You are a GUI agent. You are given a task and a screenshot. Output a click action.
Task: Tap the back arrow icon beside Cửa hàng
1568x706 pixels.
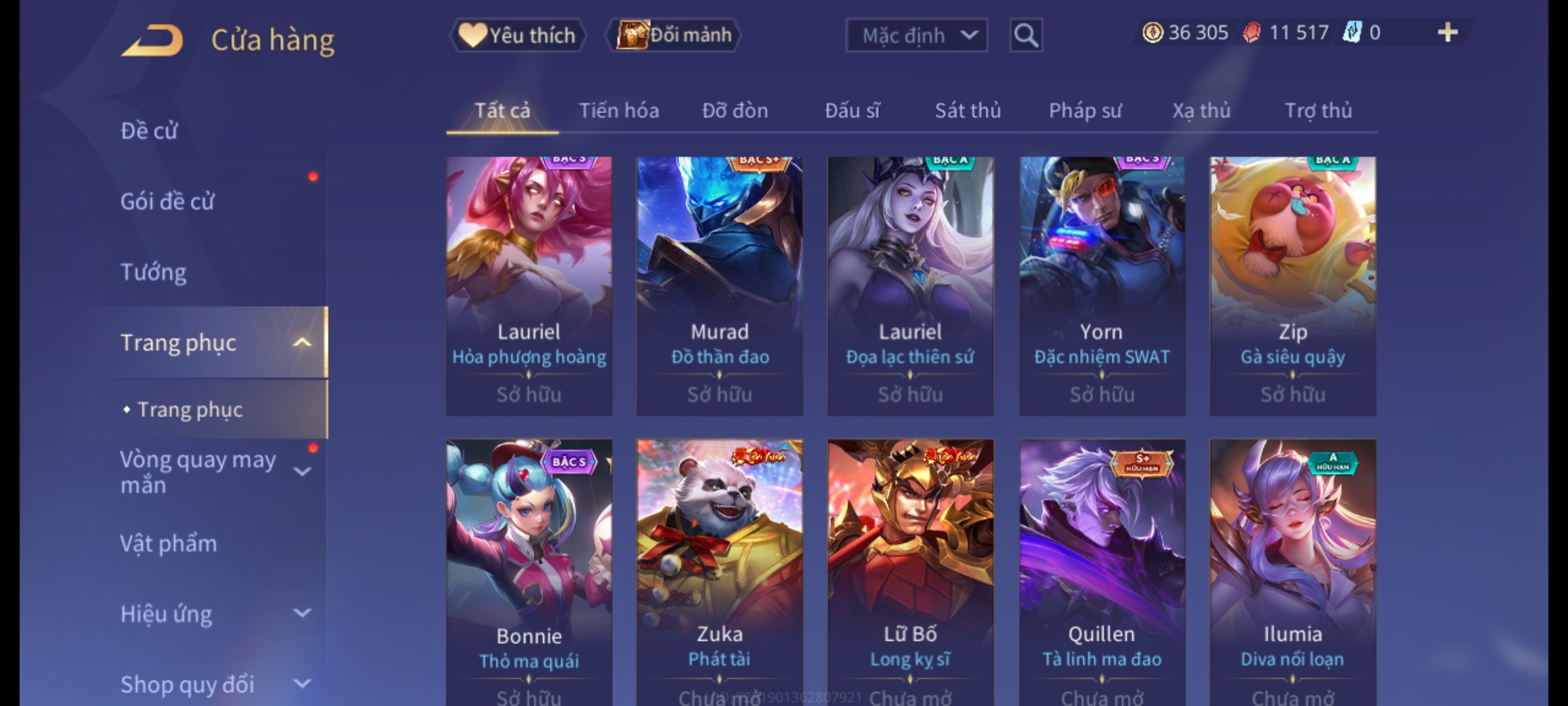tap(152, 41)
